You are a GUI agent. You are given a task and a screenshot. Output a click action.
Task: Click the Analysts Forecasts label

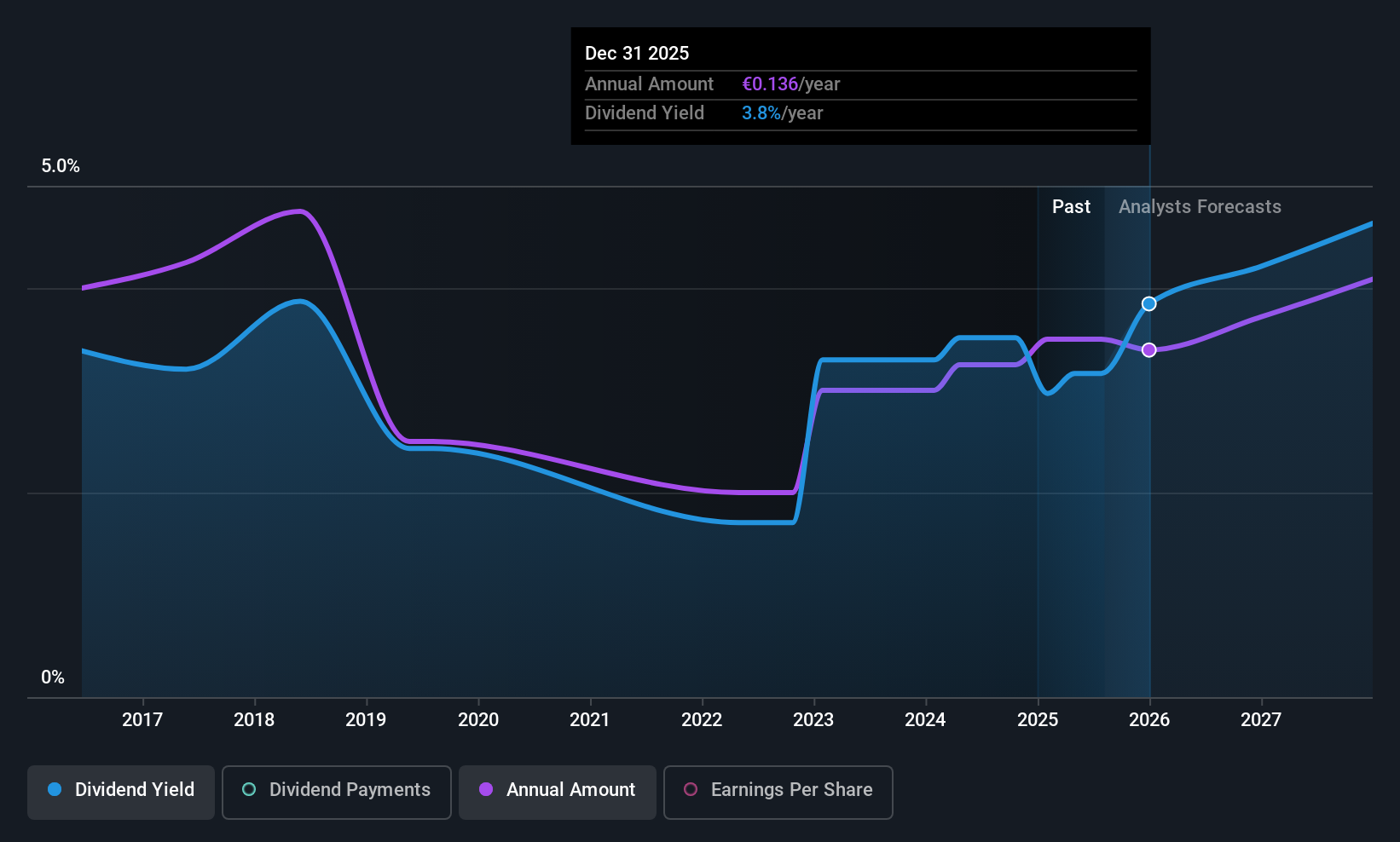(x=1200, y=207)
